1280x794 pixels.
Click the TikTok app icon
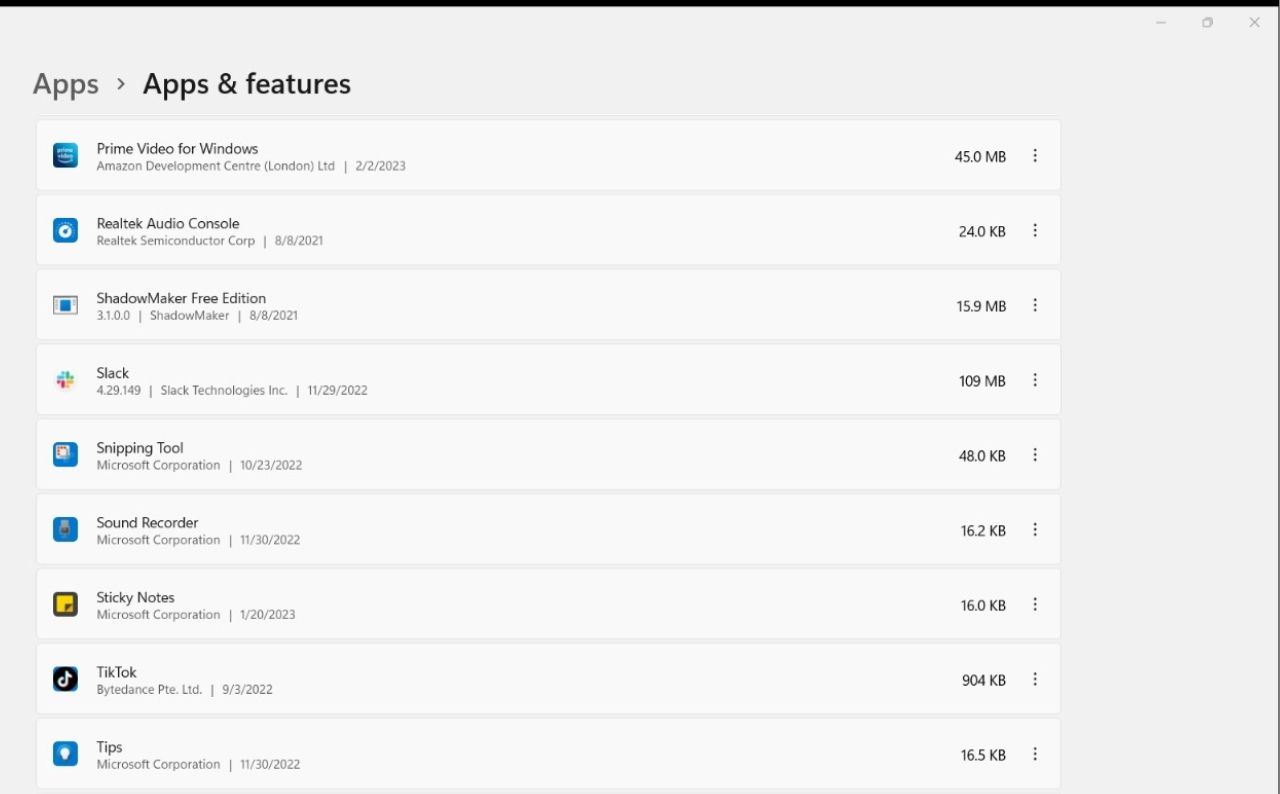click(65, 680)
